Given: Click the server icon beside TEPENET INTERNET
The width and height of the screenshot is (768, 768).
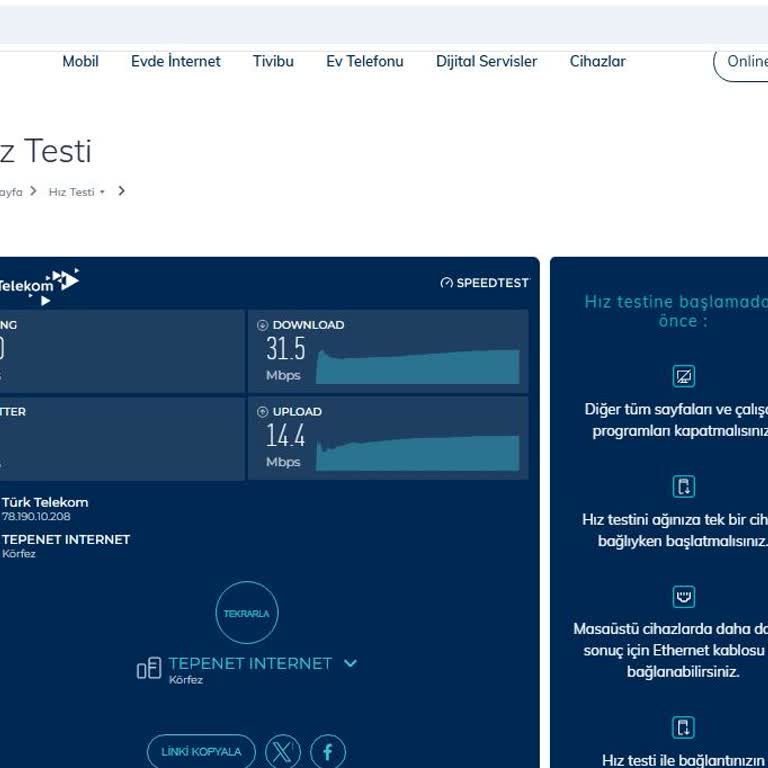Looking at the screenshot, I should coord(148,668).
